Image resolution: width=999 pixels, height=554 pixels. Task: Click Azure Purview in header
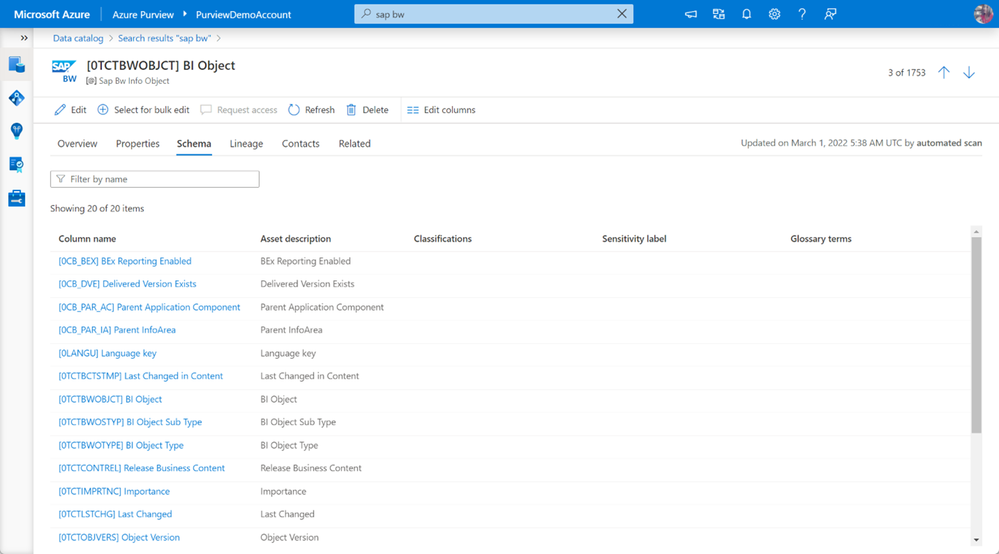pyautogui.click(x=143, y=14)
